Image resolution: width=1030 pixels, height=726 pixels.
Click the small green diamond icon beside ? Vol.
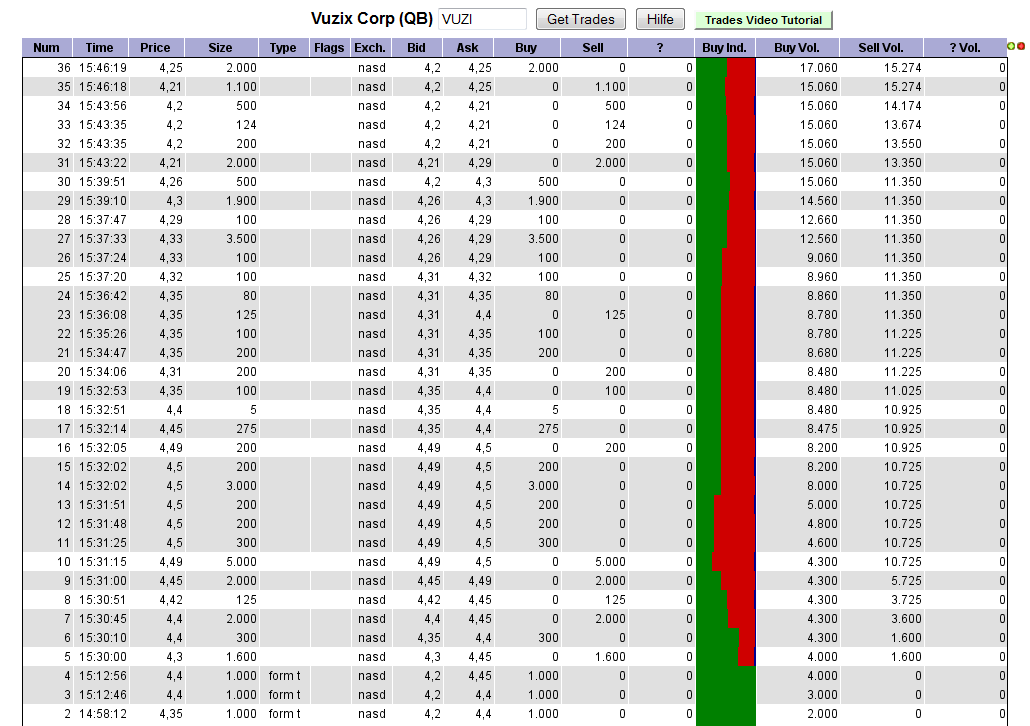click(x=1011, y=46)
